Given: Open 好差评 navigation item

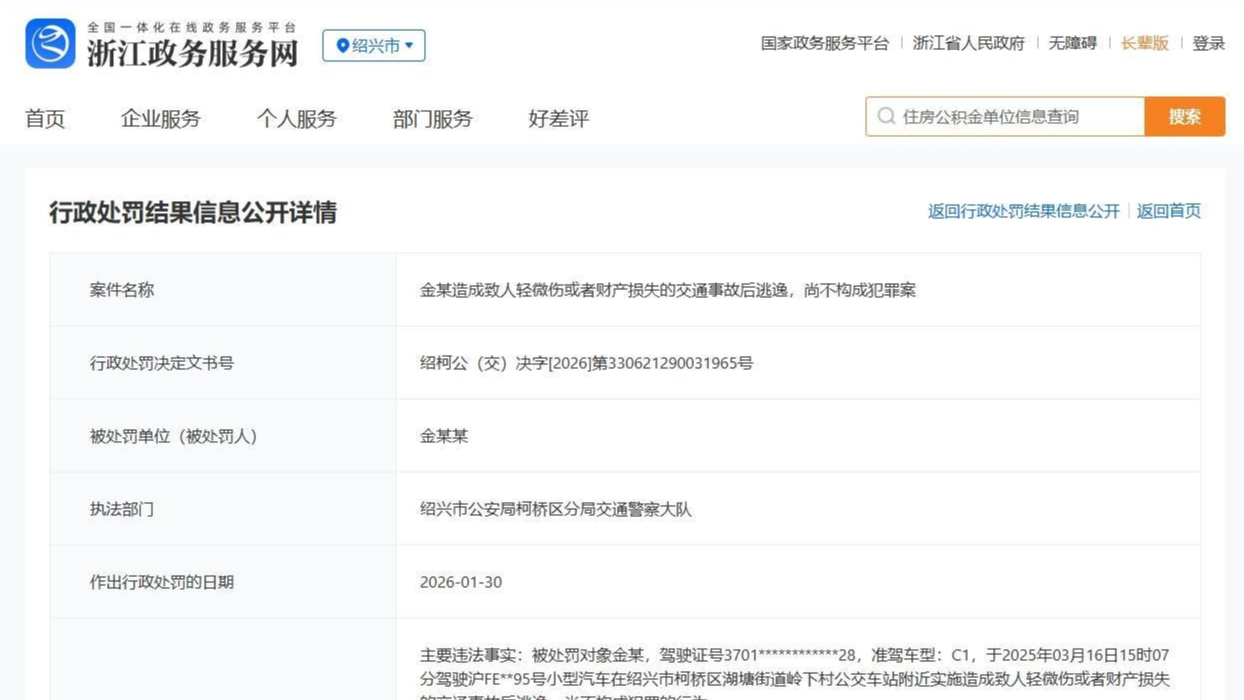Looking at the screenshot, I should [x=558, y=119].
